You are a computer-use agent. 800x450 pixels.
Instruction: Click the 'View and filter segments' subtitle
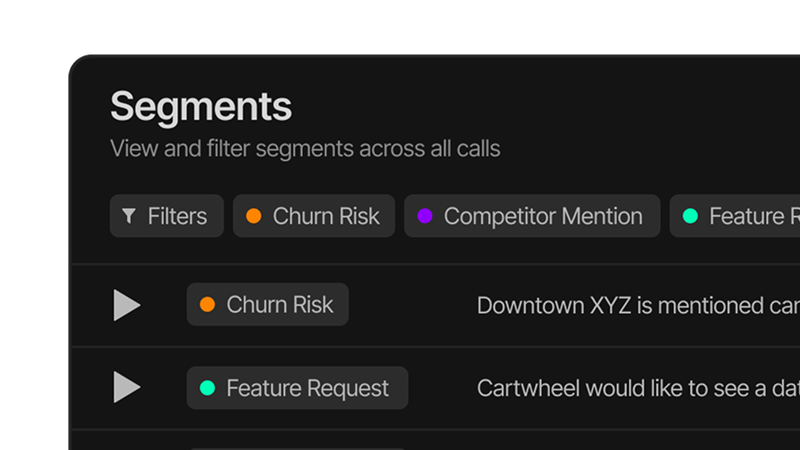coord(305,149)
